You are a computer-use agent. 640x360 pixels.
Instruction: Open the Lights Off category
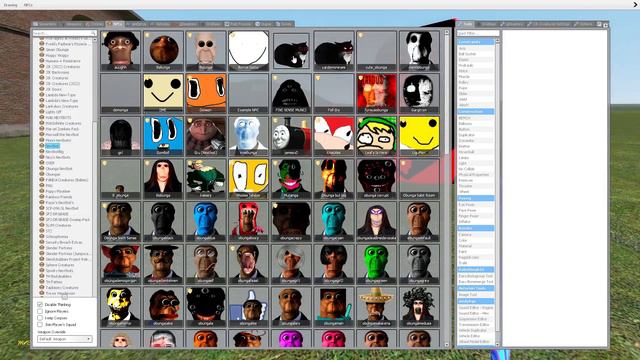(x=53, y=112)
